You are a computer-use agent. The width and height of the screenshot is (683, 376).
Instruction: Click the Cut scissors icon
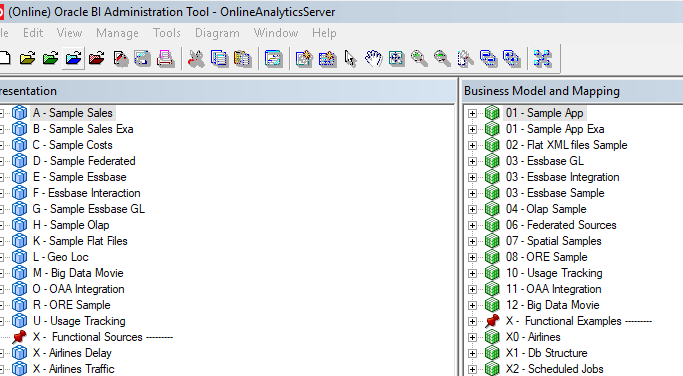[196, 58]
